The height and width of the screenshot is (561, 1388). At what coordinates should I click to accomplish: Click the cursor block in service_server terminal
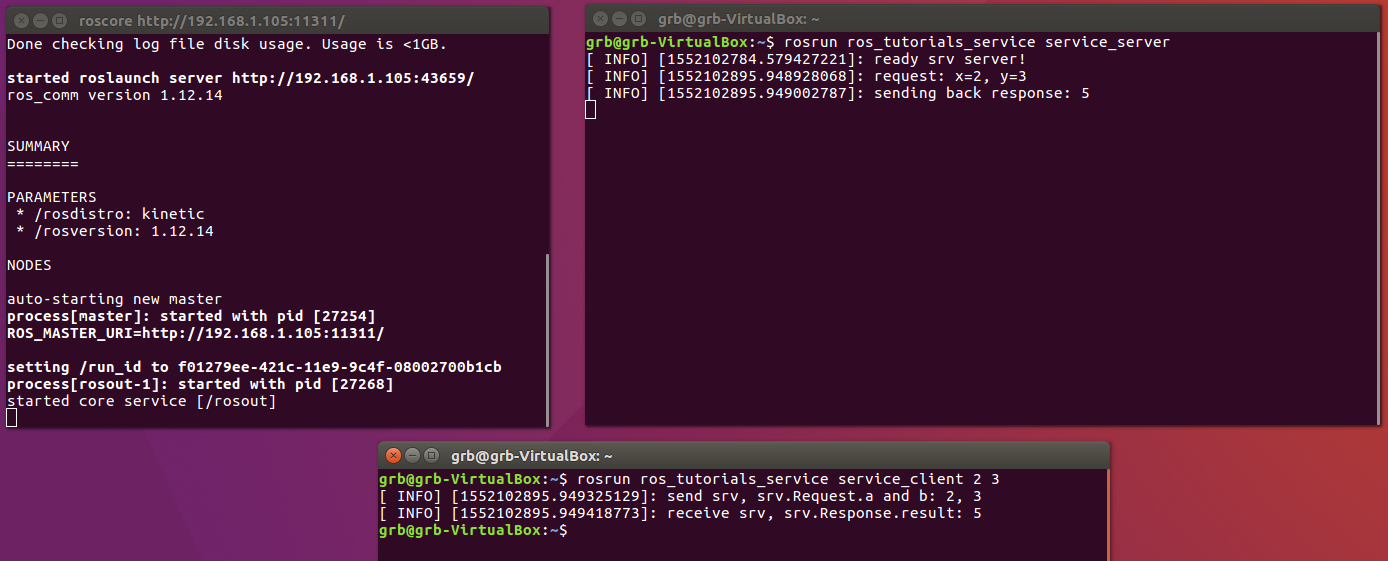click(590, 110)
